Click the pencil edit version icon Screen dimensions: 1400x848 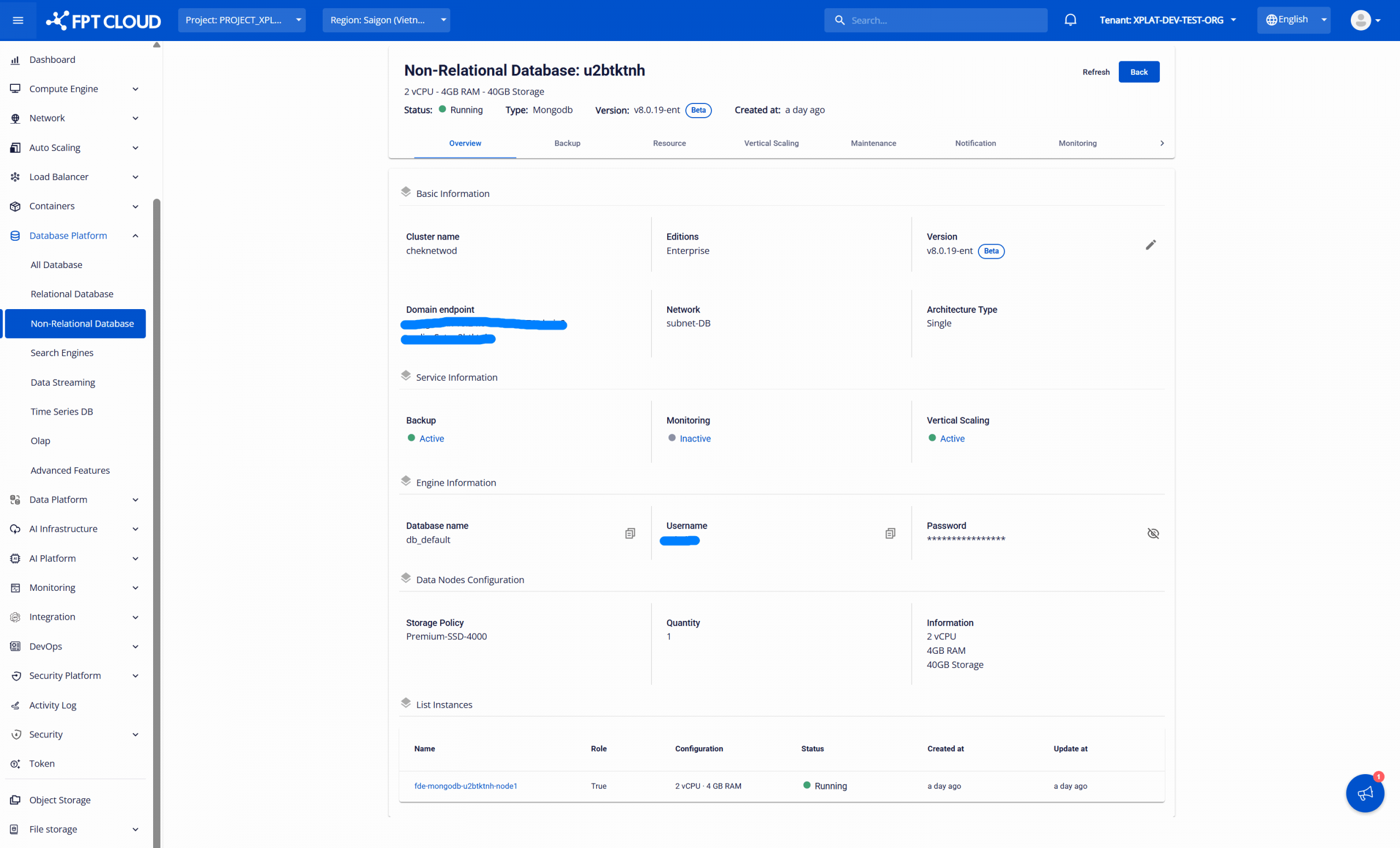pyautogui.click(x=1151, y=245)
